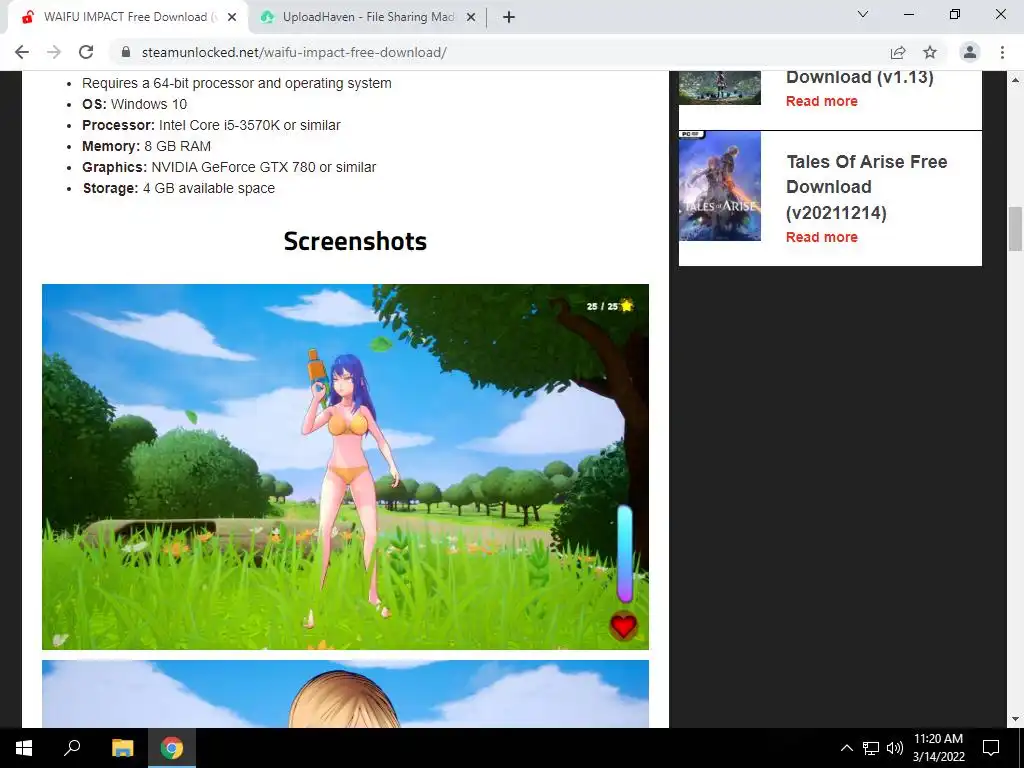Open the clock showing 11:20 AM
This screenshot has width=1024, height=768.
tap(938, 748)
